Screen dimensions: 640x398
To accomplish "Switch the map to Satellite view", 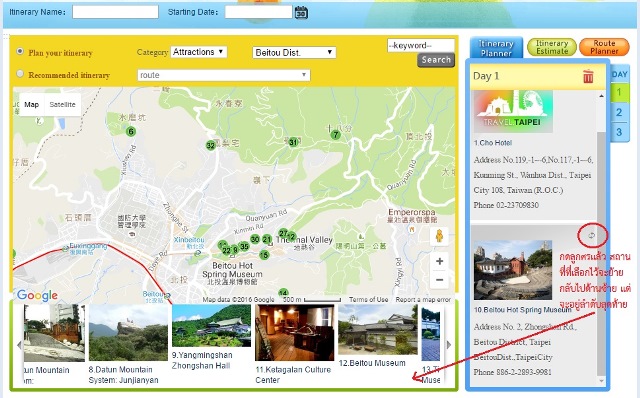I will [62, 105].
